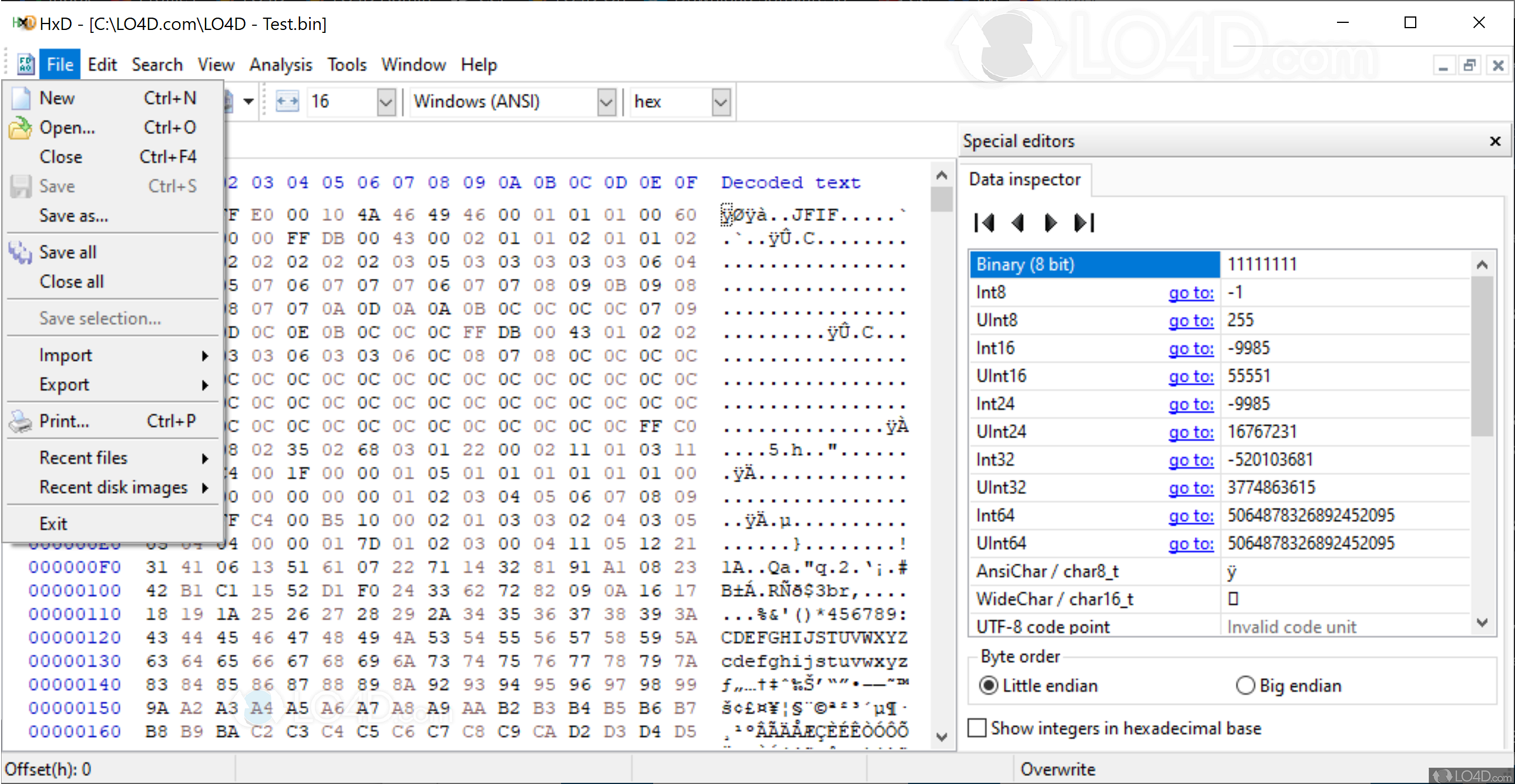Go to next byte in Data inspector
Image resolution: width=1515 pixels, height=784 pixels.
click(1050, 223)
